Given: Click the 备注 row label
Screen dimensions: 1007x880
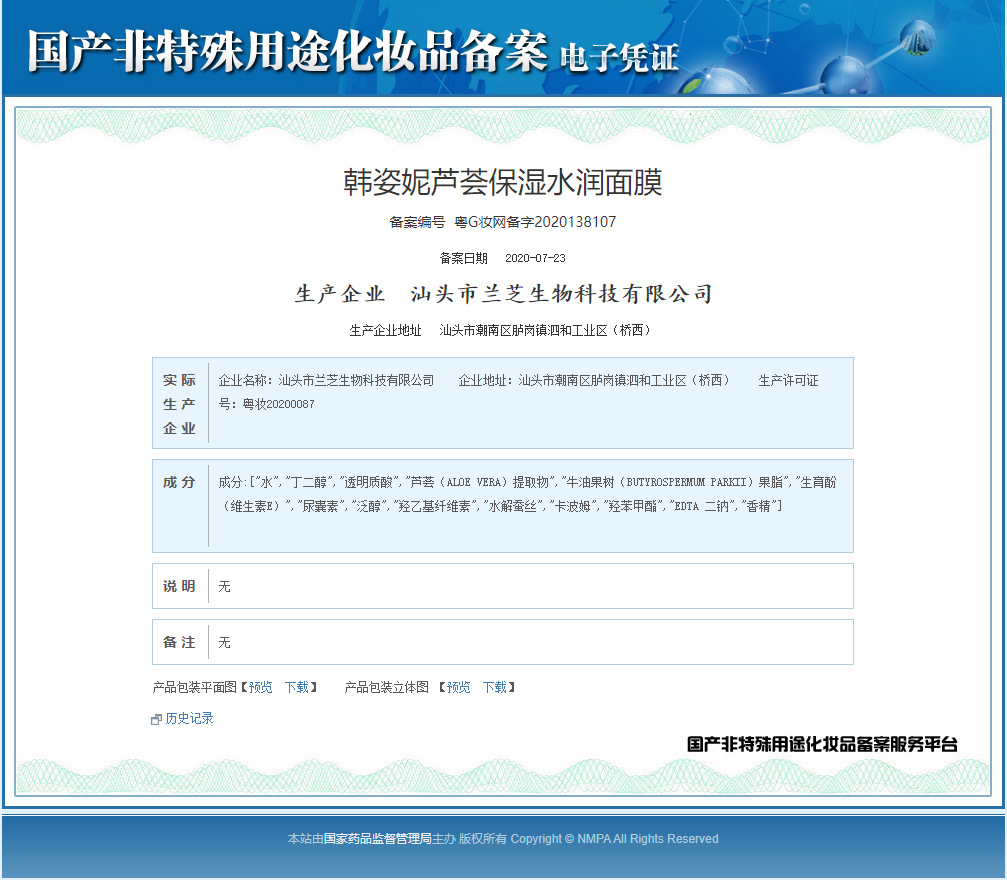Looking at the screenshot, I should [x=179, y=642].
